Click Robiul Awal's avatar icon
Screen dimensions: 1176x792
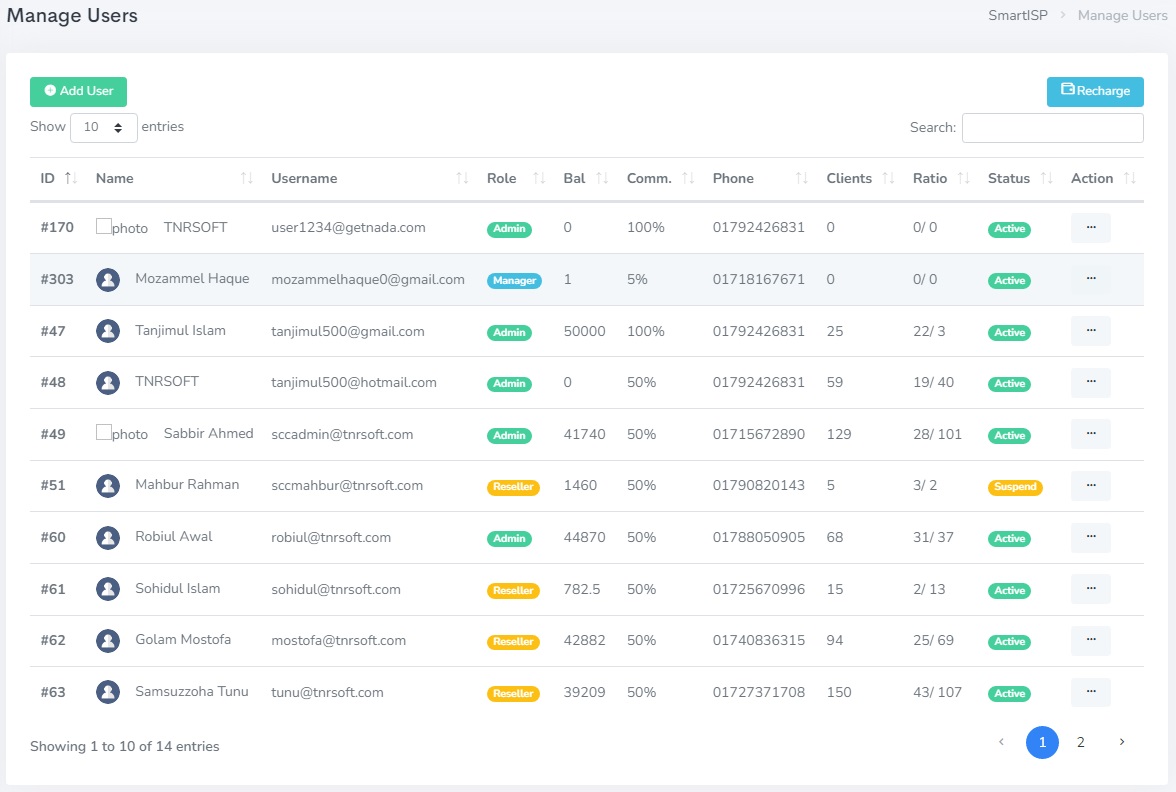108,538
